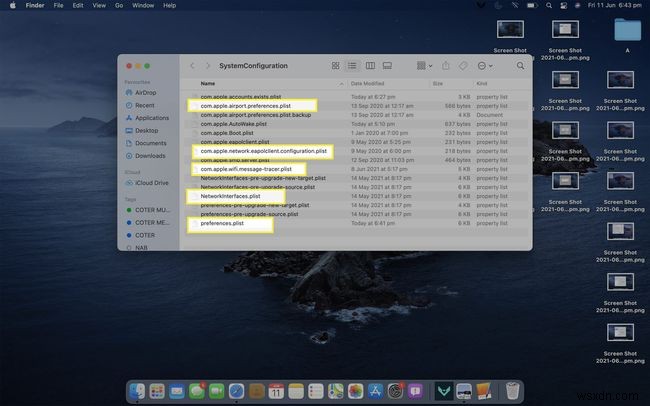Open Finder from the Dock
The width and height of the screenshot is (650, 406).
(x=137, y=391)
